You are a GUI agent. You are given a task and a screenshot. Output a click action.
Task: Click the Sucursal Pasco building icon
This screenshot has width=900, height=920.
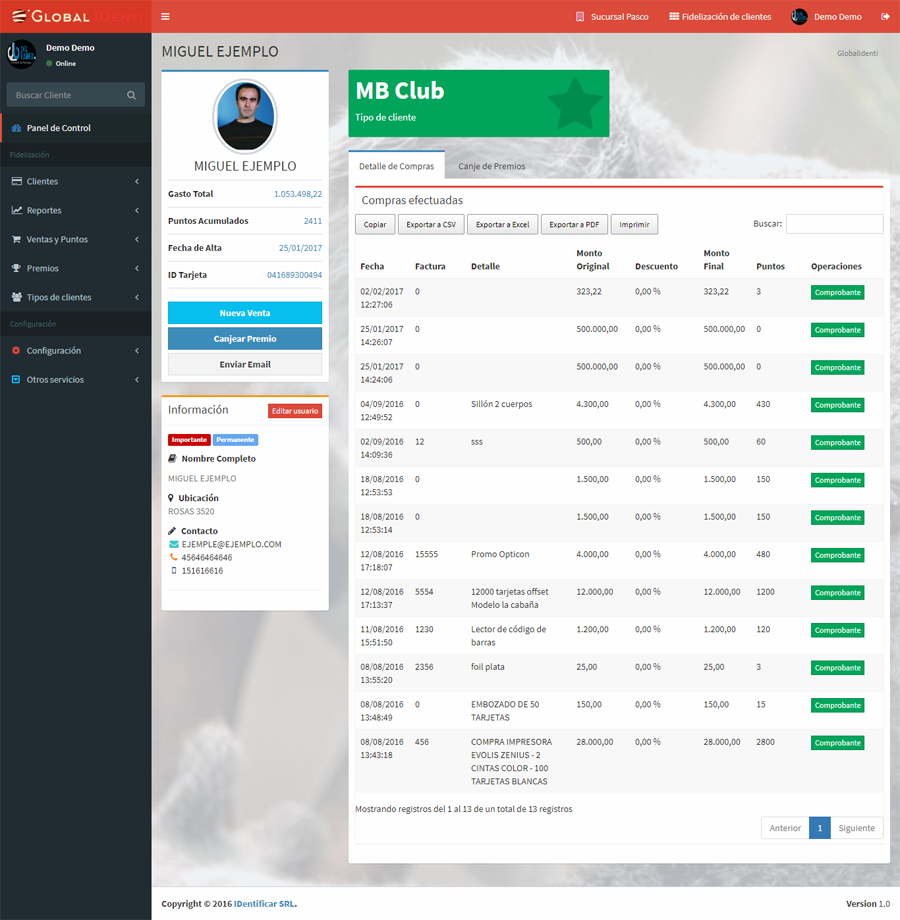pyautogui.click(x=580, y=17)
